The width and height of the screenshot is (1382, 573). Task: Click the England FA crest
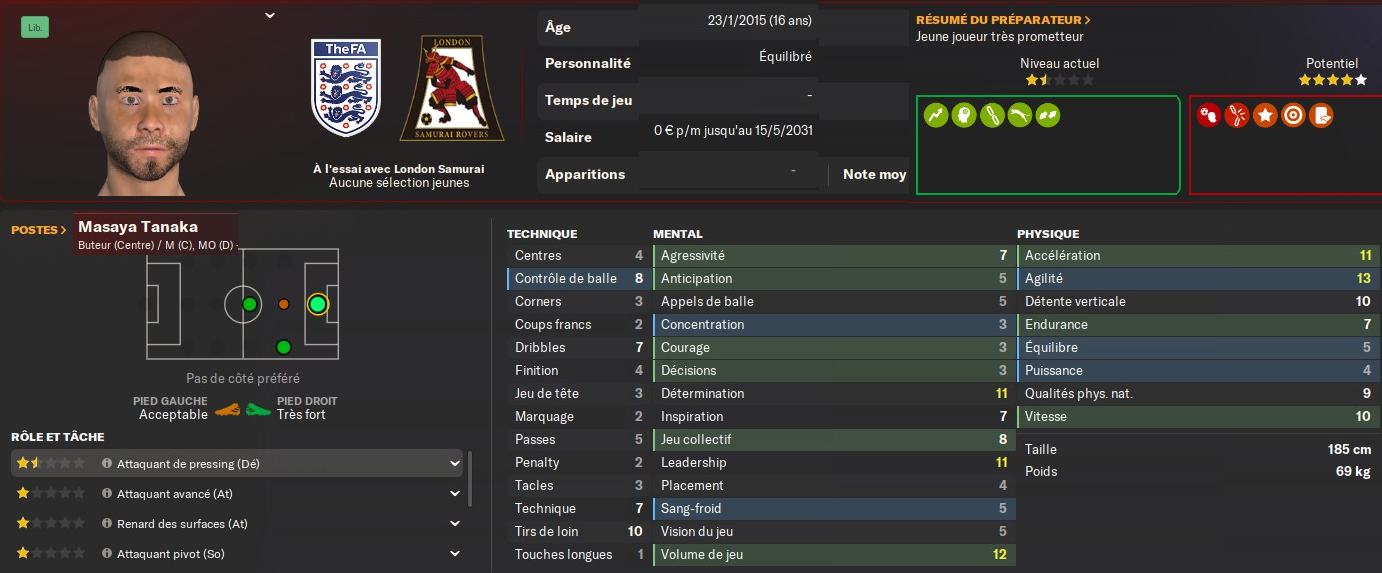tap(346, 88)
